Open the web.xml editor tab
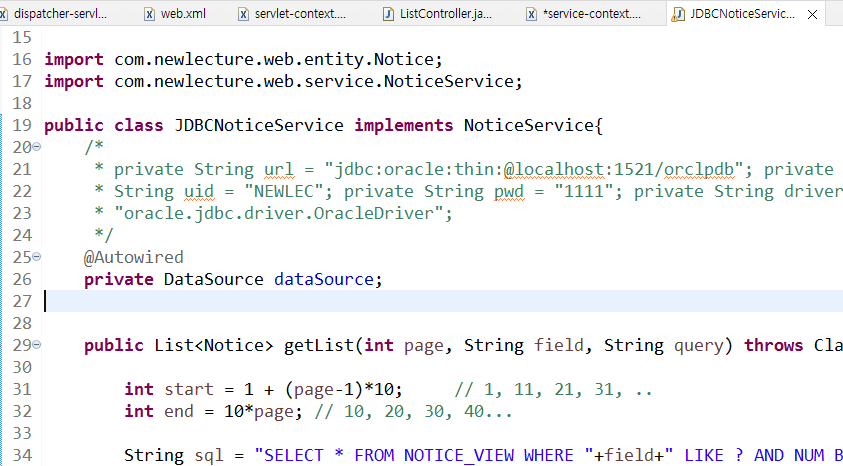The image size is (843, 466). pos(183,14)
